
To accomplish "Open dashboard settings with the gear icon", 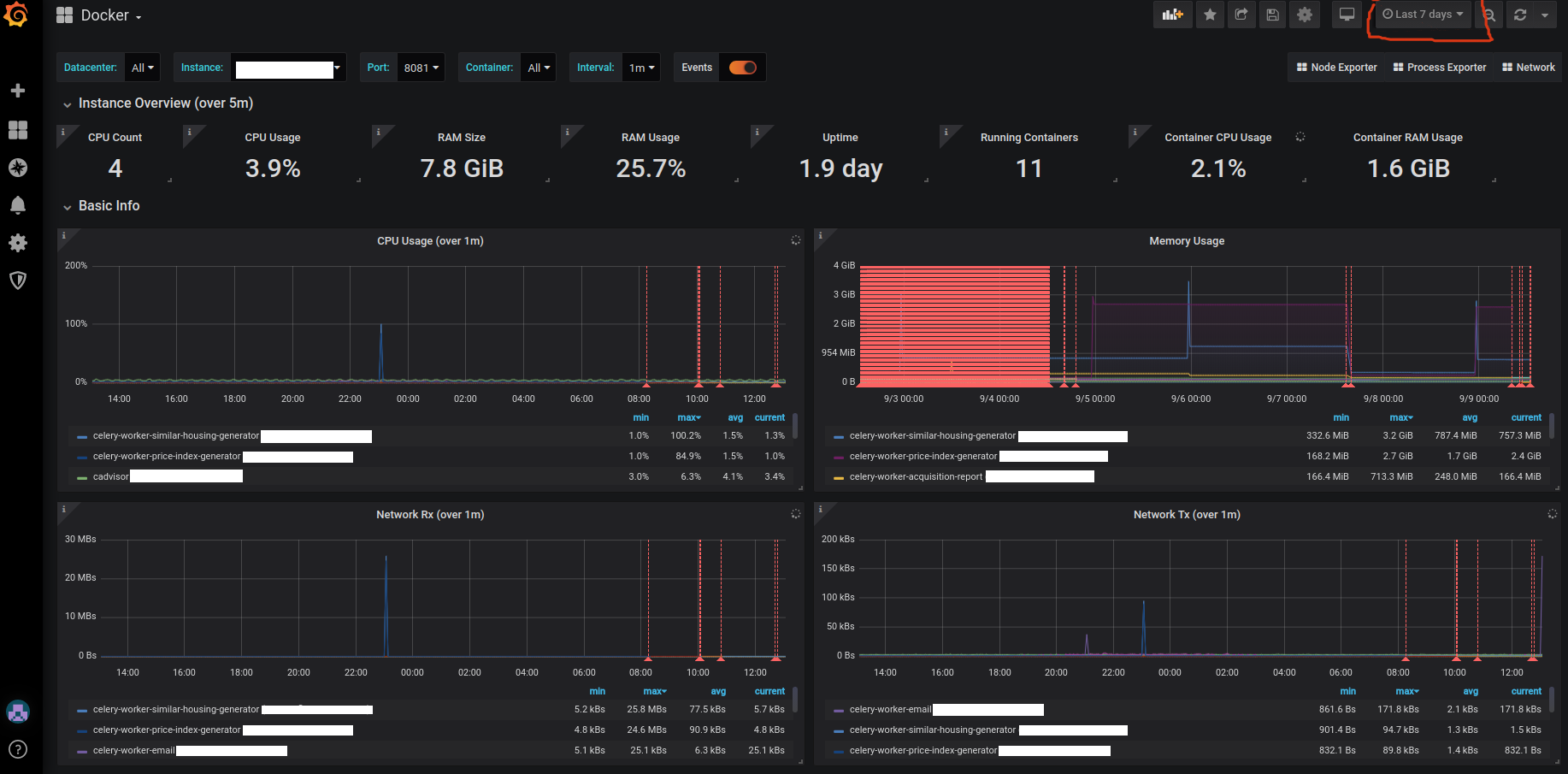I will (x=1304, y=15).
